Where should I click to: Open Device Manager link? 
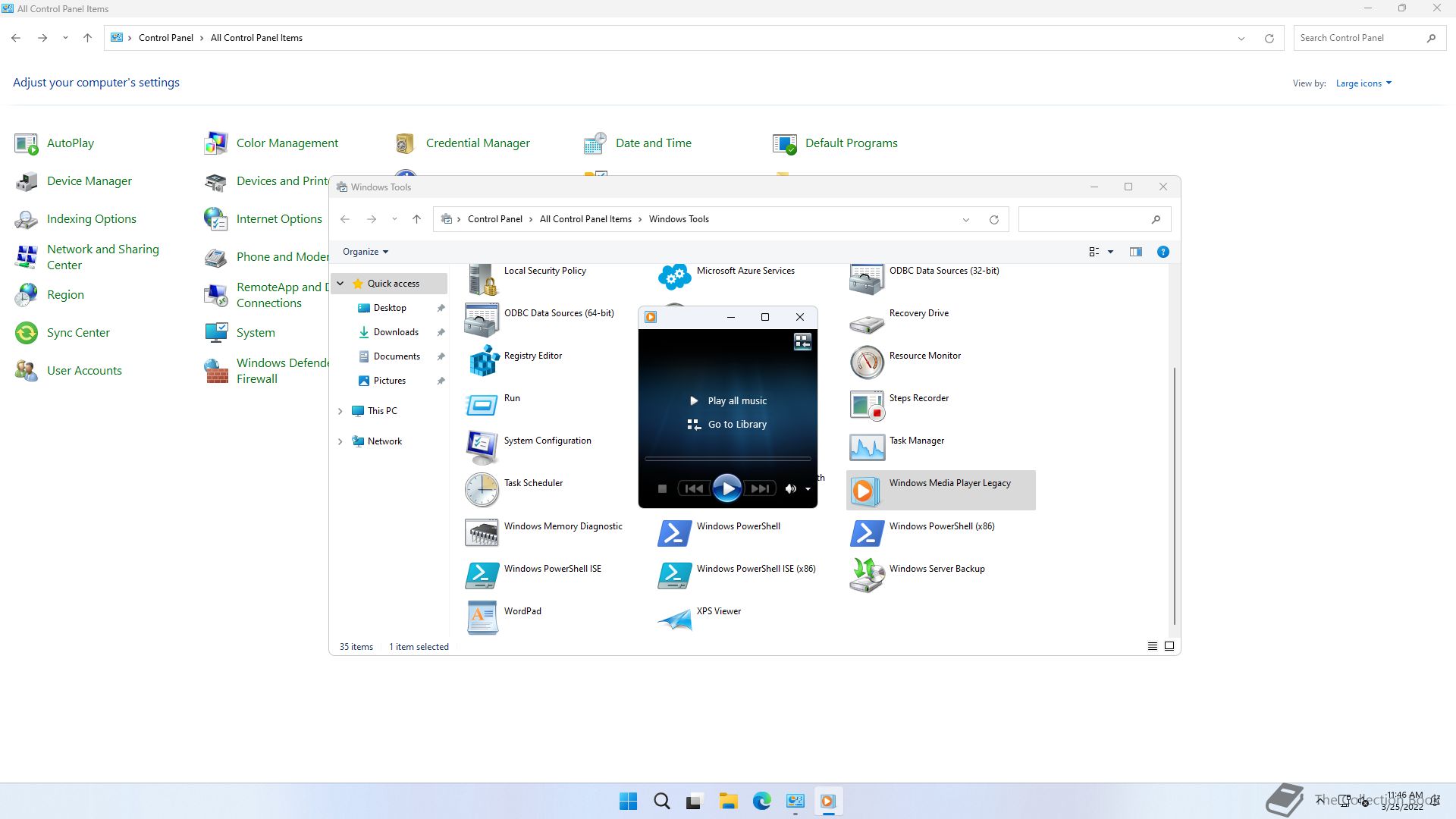point(89,181)
